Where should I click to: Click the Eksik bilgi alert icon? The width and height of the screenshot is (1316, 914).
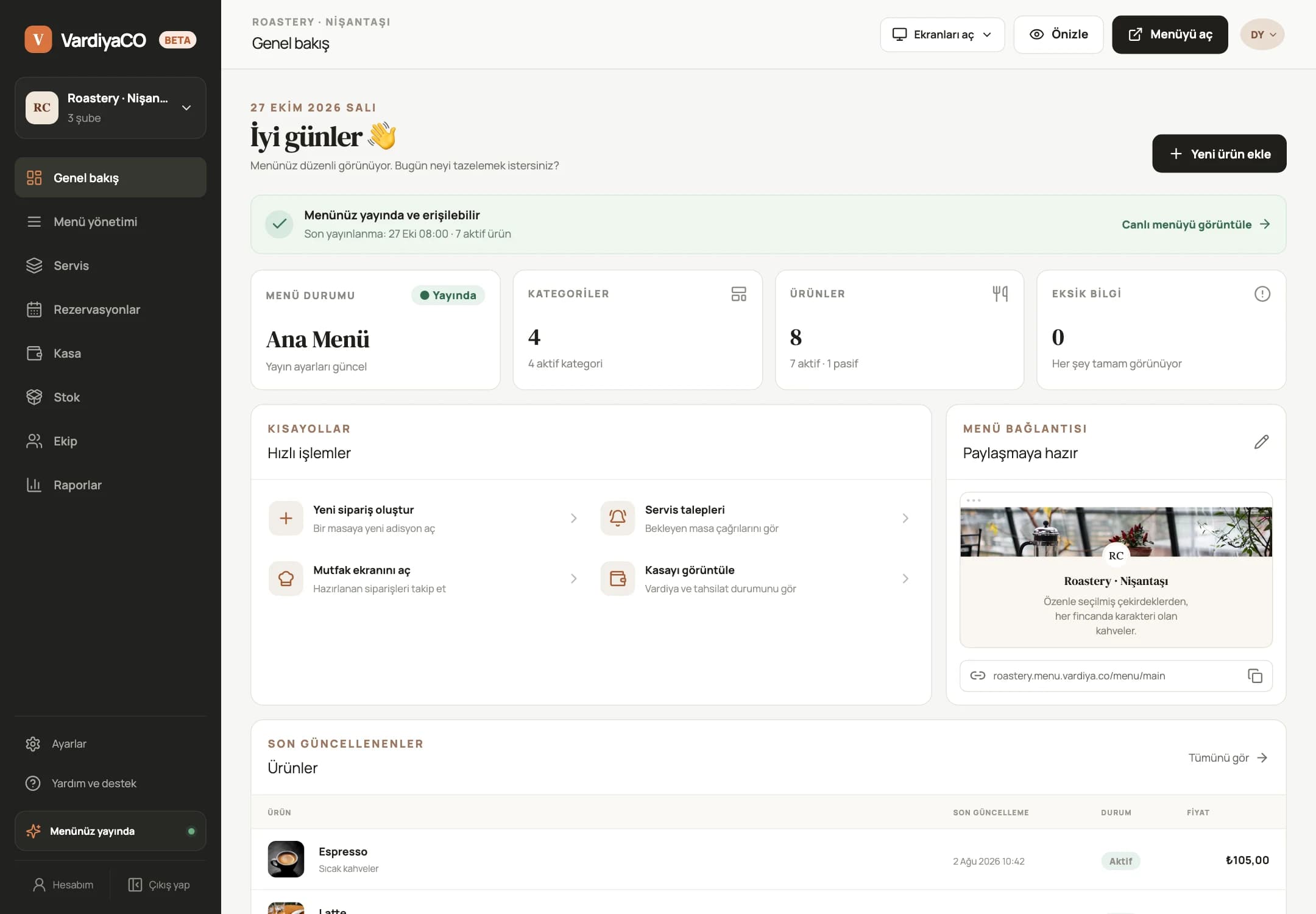(1262, 294)
